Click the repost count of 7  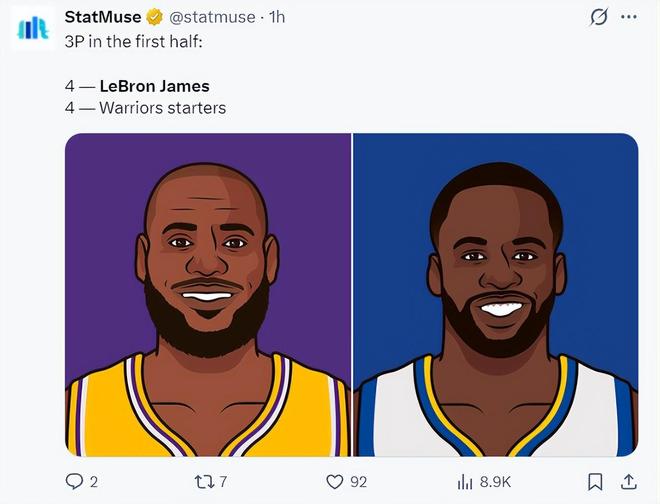223,482
